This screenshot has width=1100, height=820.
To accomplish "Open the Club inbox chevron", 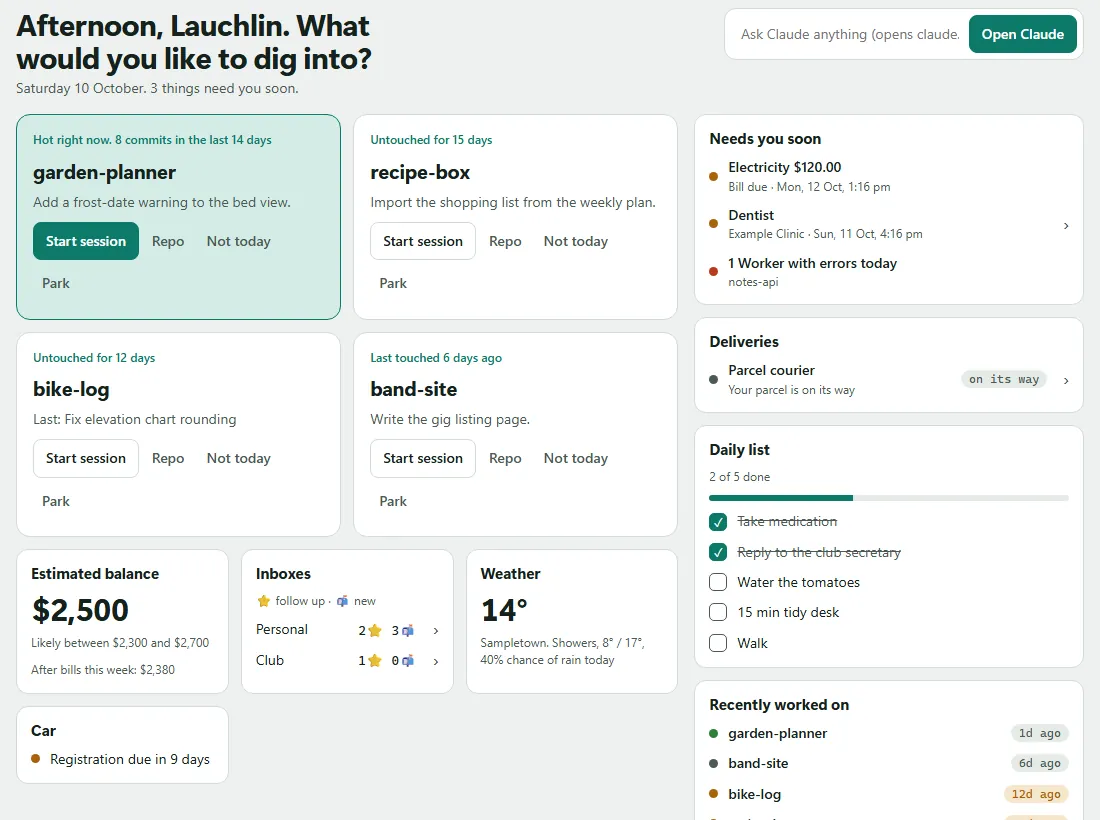I will (436, 661).
